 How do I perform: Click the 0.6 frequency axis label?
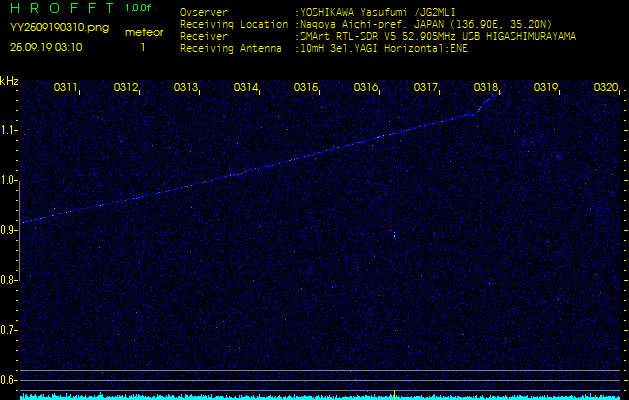10,380
